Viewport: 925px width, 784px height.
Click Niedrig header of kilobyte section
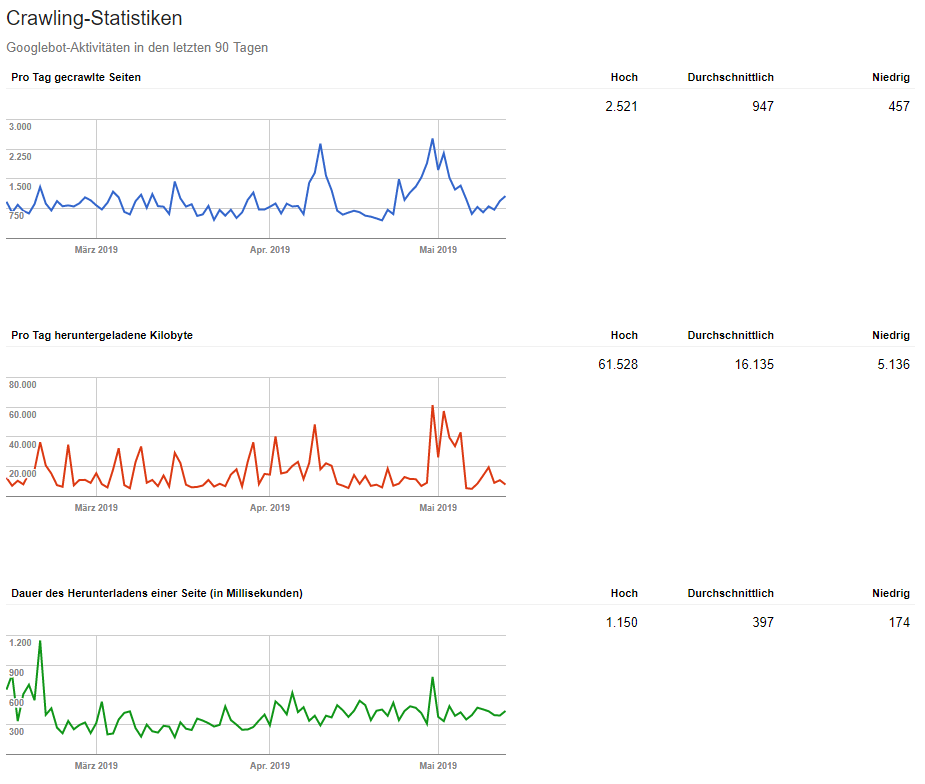tap(891, 335)
